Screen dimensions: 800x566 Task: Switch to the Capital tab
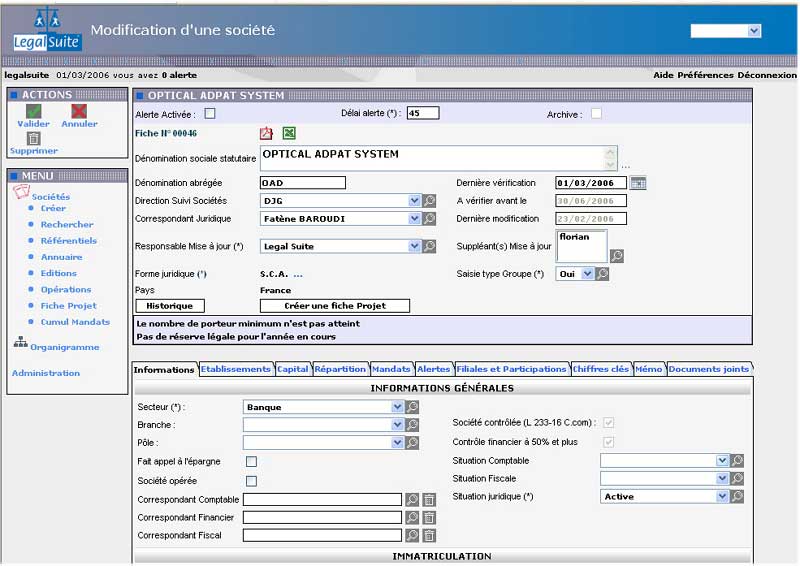pyautogui.click(x=293, y=369)
